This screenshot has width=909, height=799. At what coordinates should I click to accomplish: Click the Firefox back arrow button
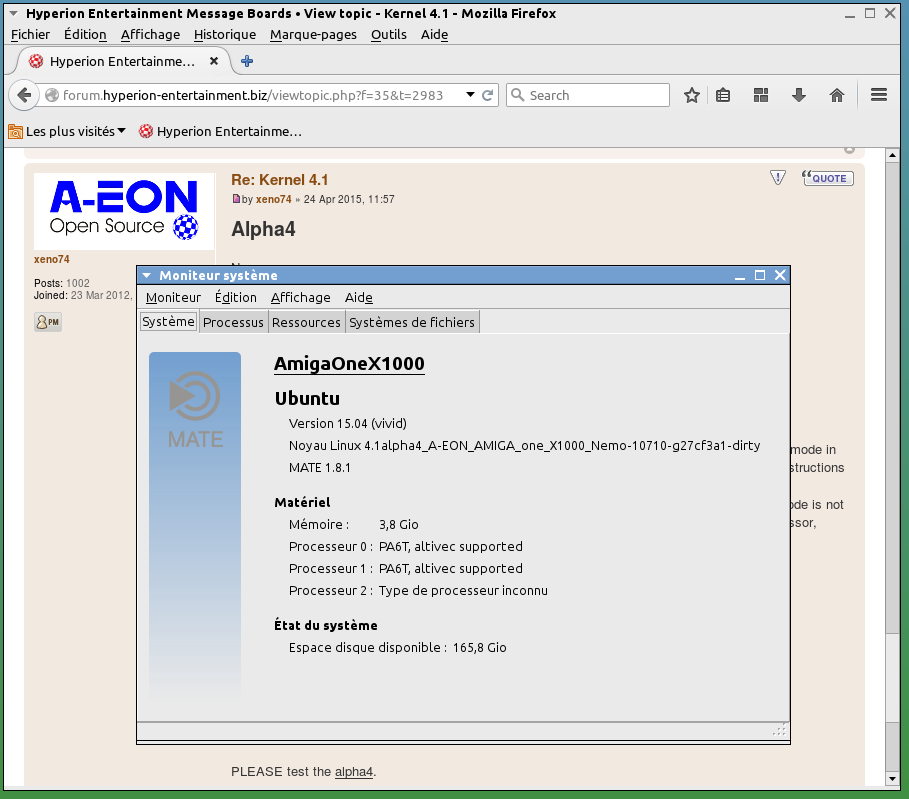click(x=24, y=95)
